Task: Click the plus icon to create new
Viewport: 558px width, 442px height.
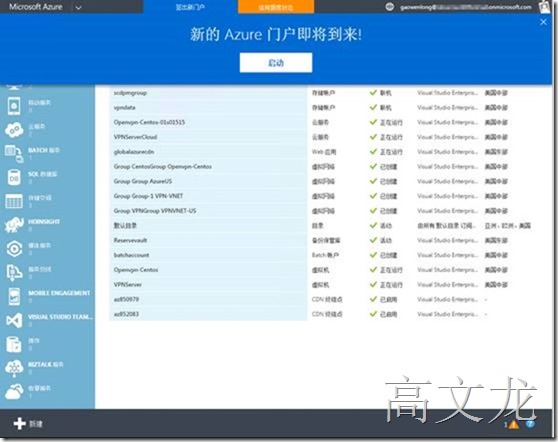Action: pos(19,423)
